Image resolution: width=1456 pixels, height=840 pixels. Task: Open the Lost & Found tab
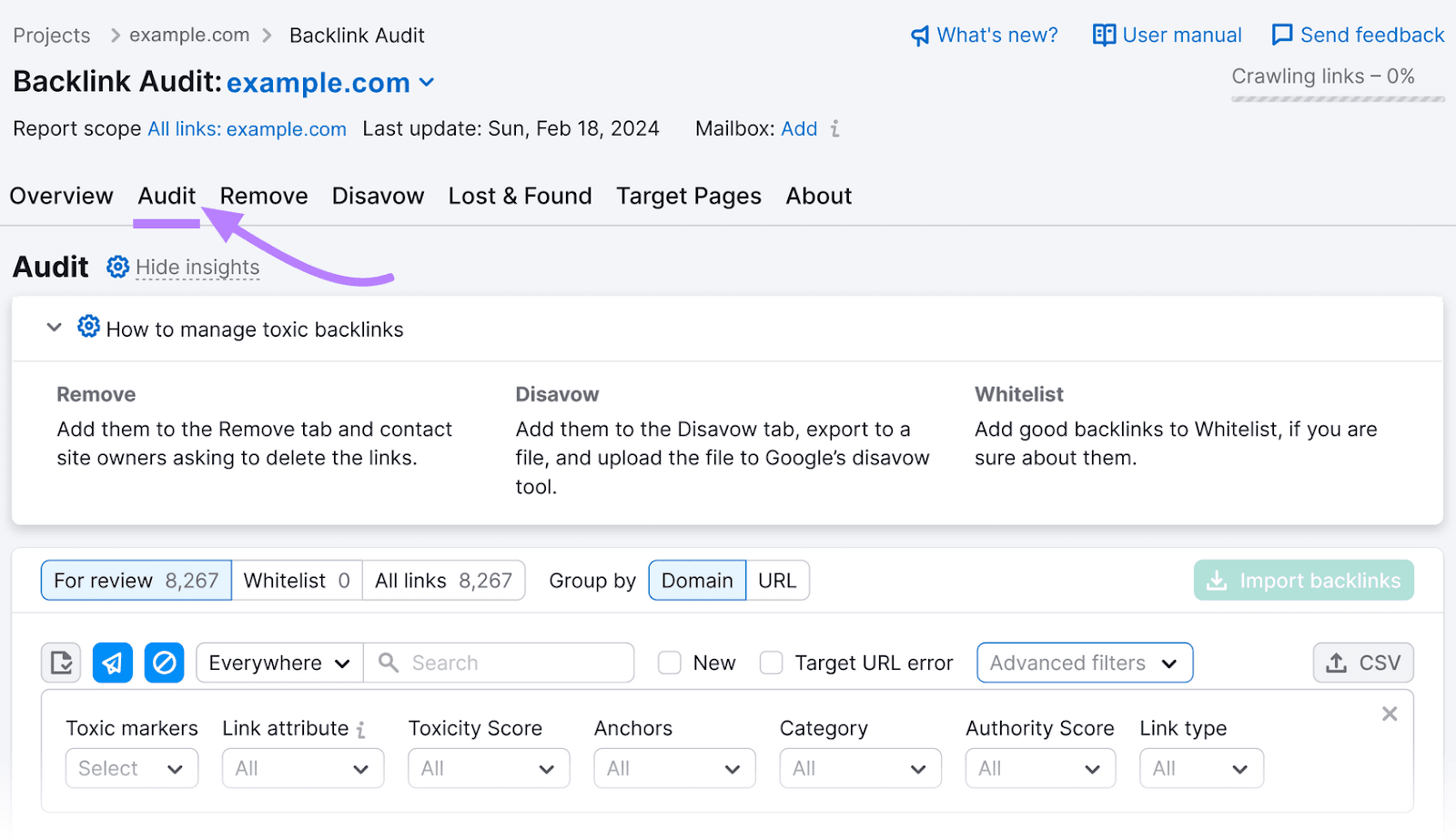click(x=520, y=196)
